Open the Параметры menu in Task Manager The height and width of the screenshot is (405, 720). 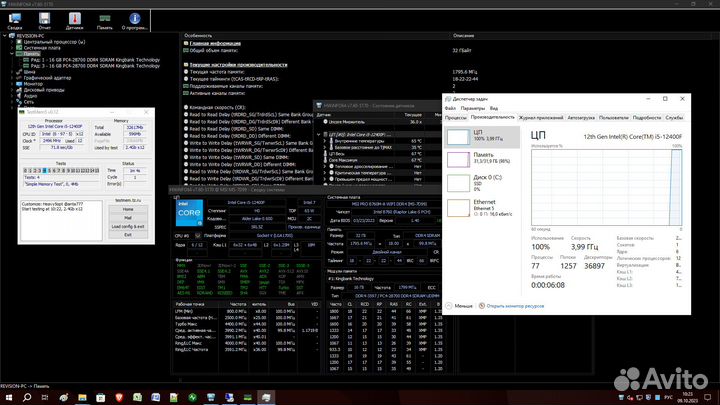pos(472,108)
